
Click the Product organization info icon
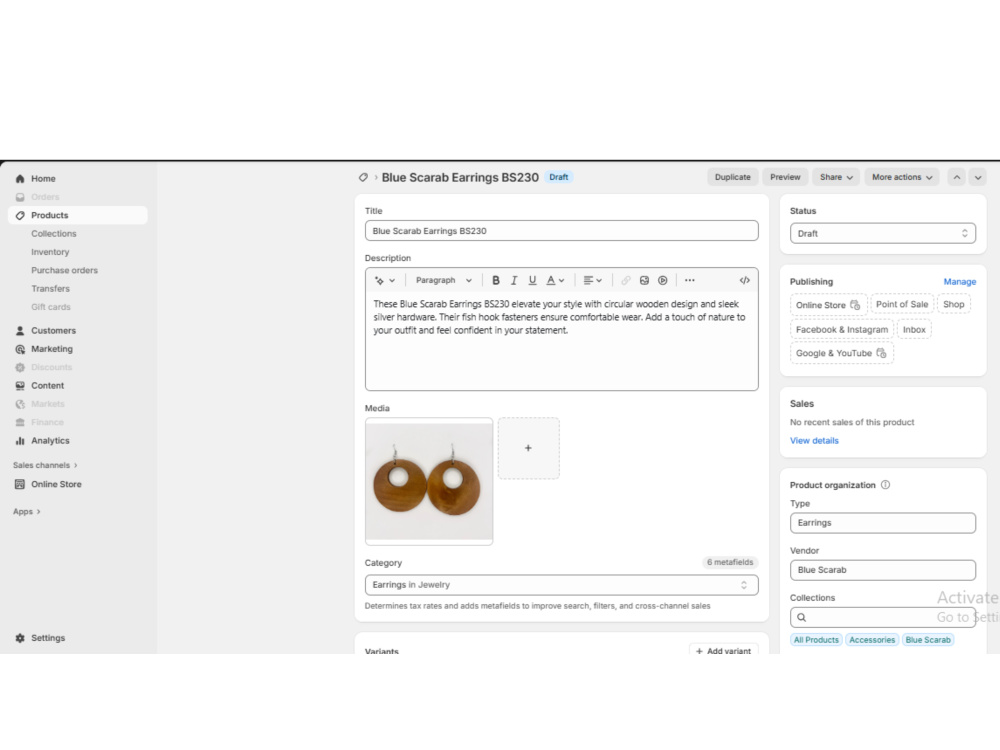pyautogui.click(x=885, y=485)
